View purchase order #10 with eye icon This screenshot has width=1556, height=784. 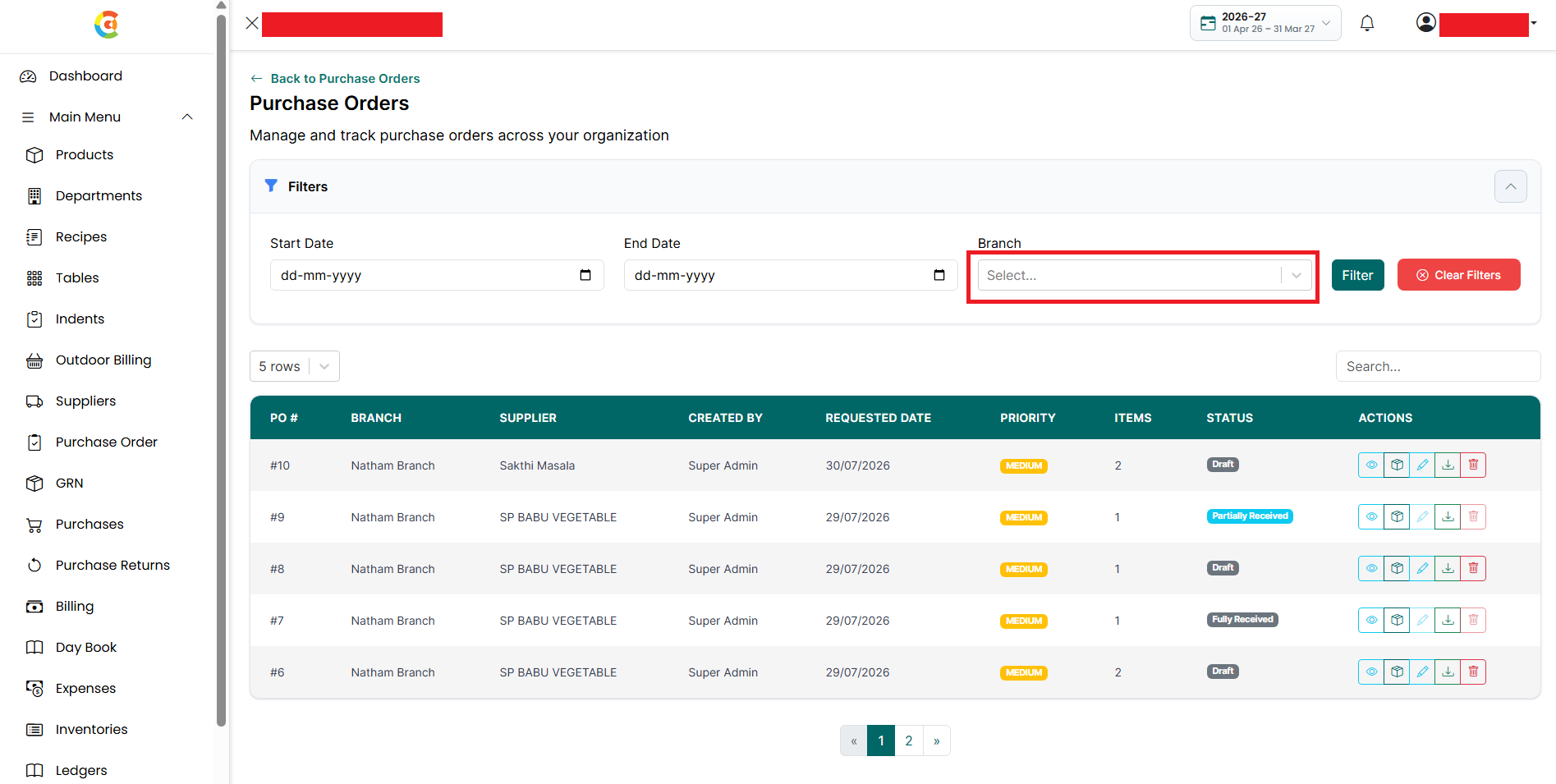pyautogui.click(x=1371, y=465)
